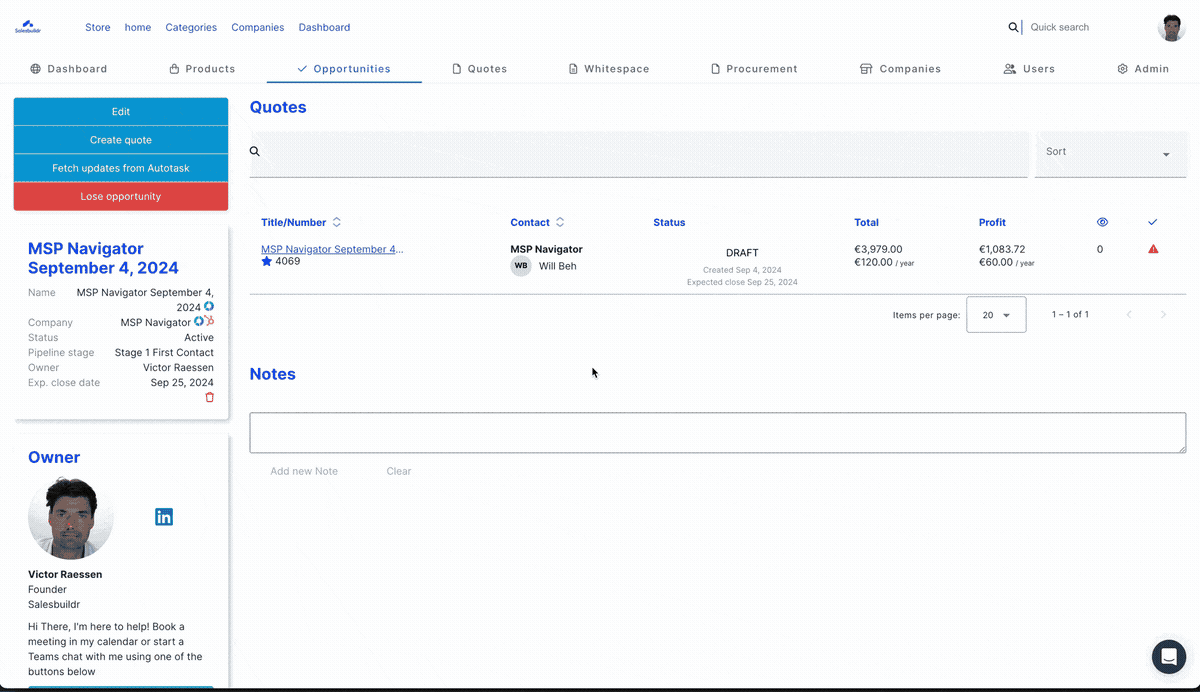Focus the Quotes search field
This screenshot has width=1200, height=692.
click(x=639, y=154)
